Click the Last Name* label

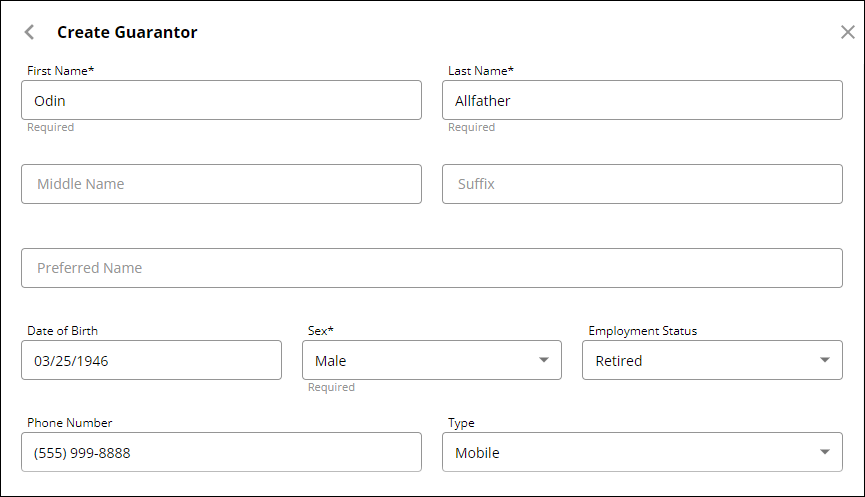(x=481, y=71)
